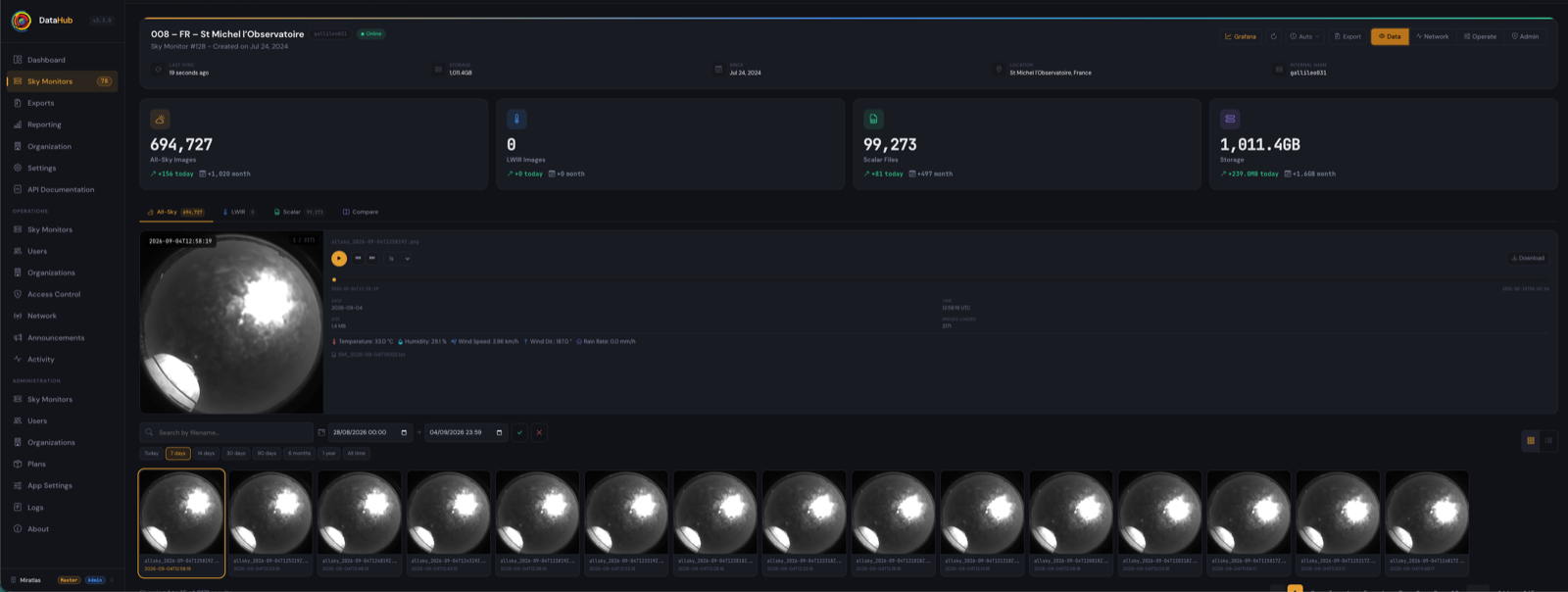Open Reporting in the sidebar
The image size is (1568, 592).
(x=62, y=124)
